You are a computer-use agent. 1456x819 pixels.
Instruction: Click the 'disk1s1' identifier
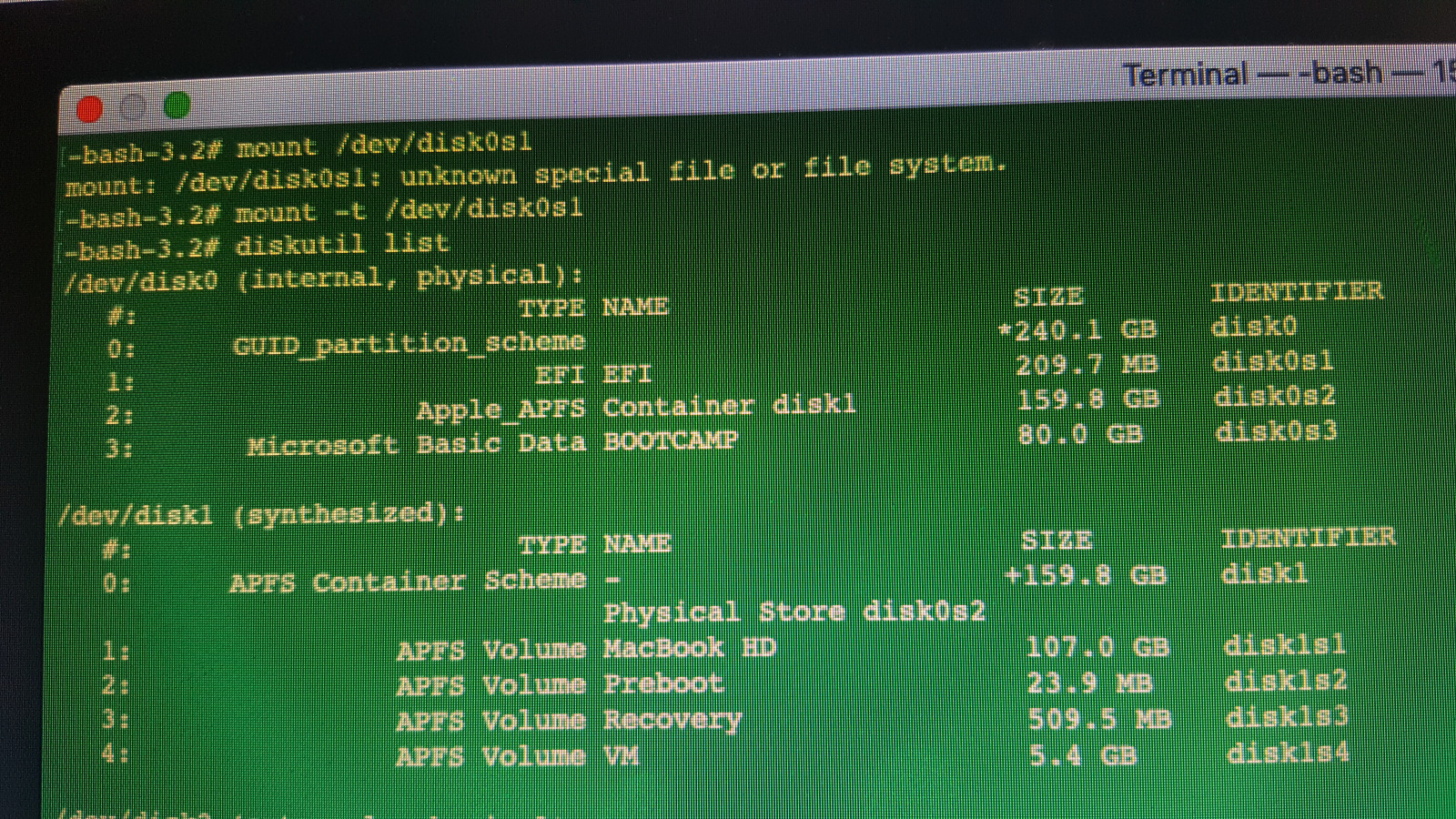tap(1284, 645)
